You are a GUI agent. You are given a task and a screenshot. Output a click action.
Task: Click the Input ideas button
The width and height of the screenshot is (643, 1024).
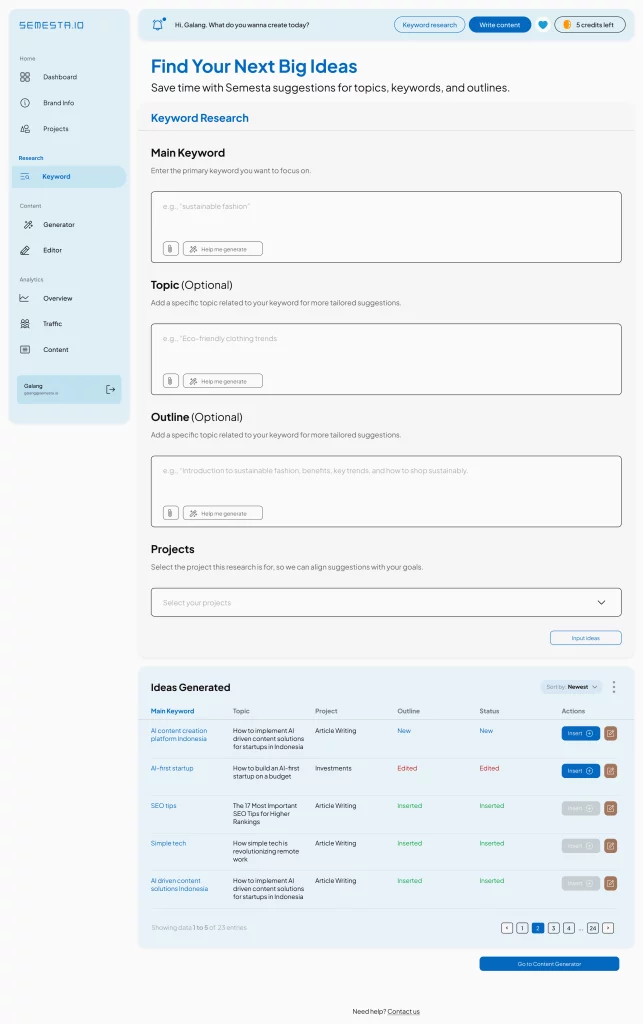(x=586, y=638)
